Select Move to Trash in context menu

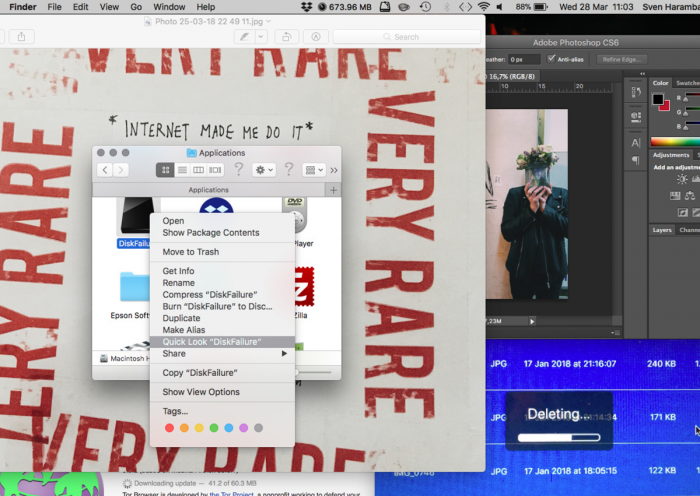click(x=222, y=252)
